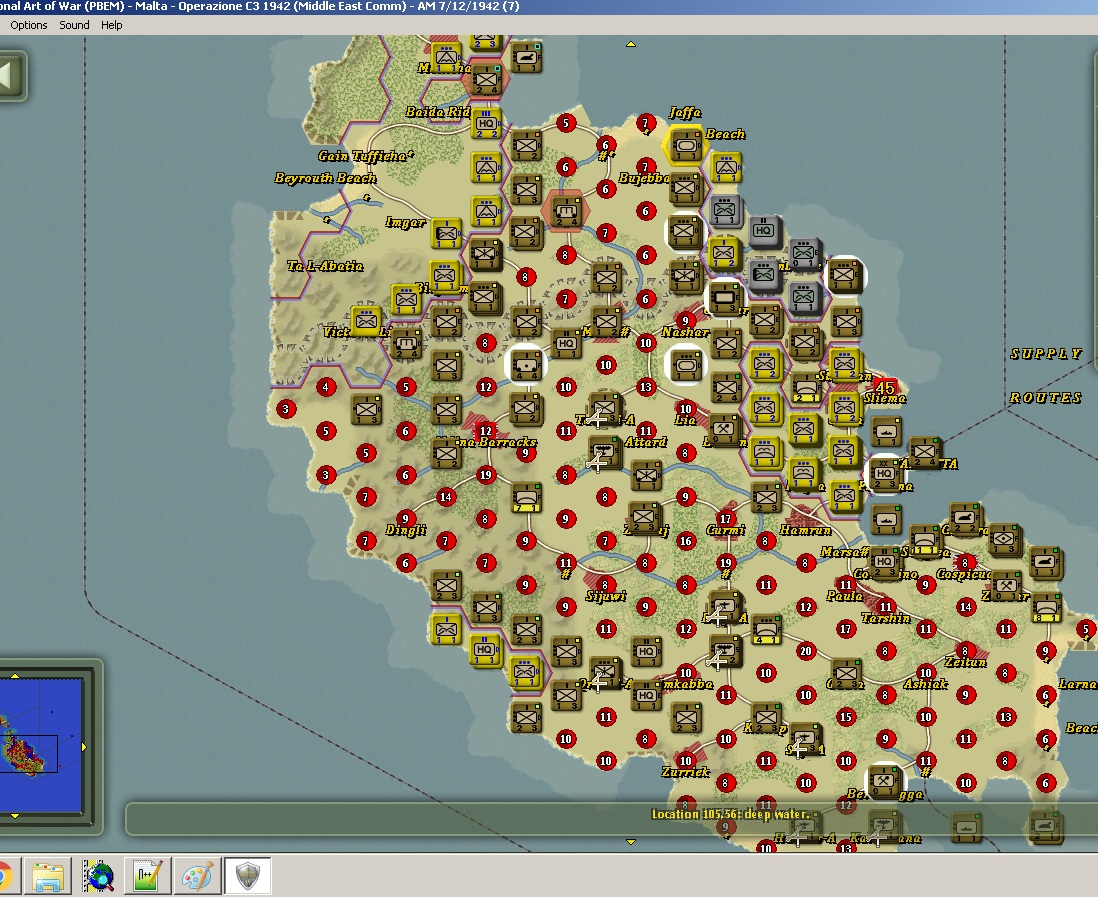Select the artillery unit showing 7 1

click(x=527, y=497)
